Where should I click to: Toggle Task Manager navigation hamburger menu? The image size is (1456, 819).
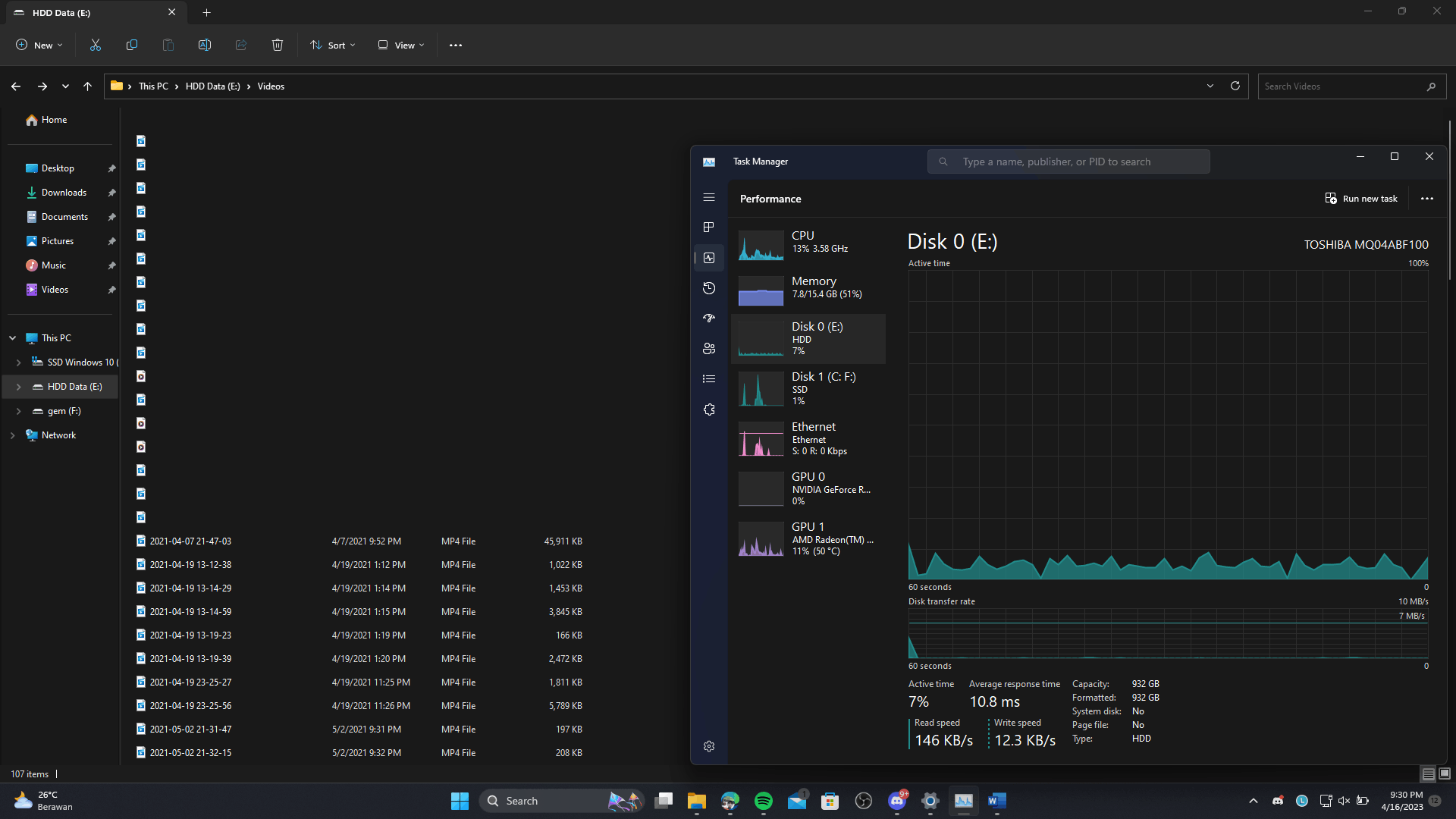pyautogui.click(x=709, y=197)
